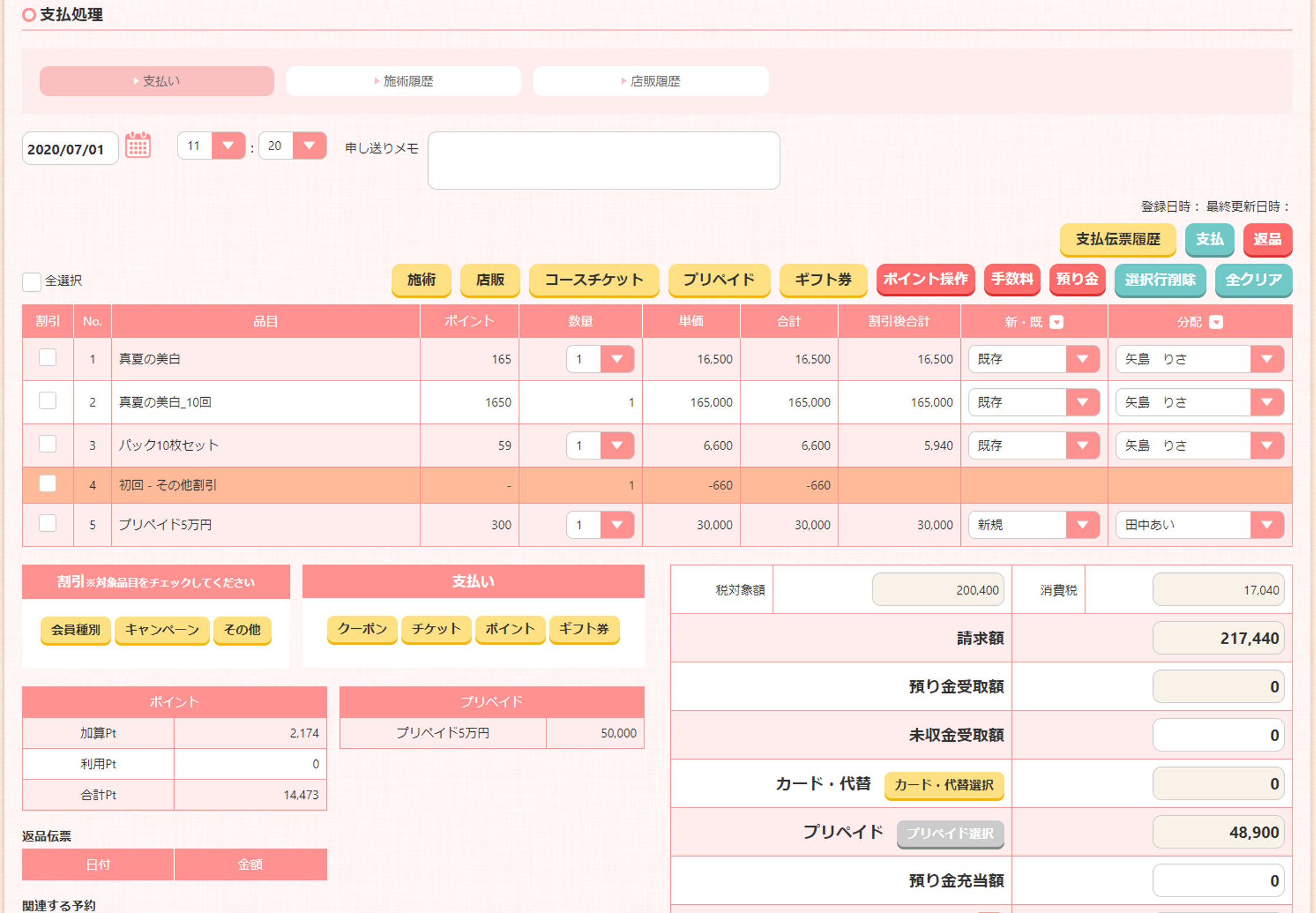Click the 新・既 column header arrow icon
Screen dimensions: 1316x913
[1057, 322]
